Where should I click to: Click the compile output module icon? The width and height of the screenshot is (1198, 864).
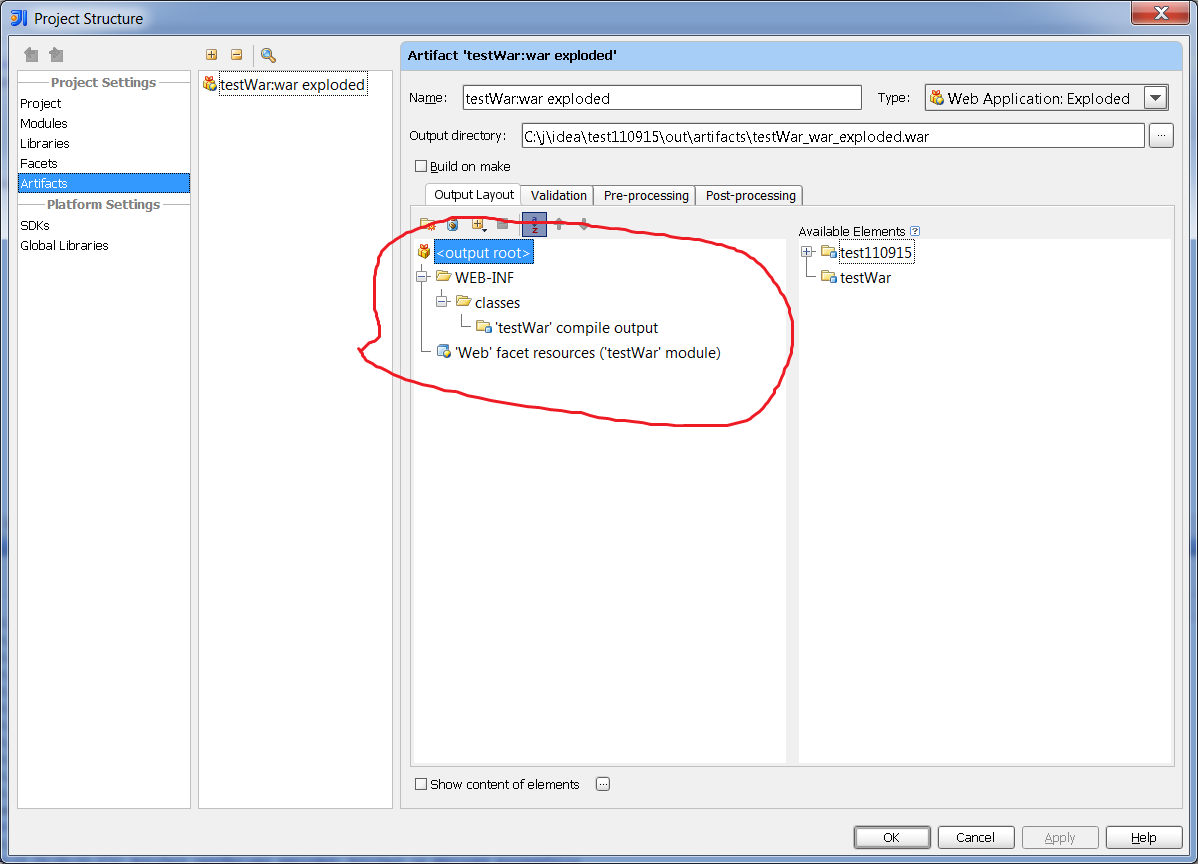[484, 327]
